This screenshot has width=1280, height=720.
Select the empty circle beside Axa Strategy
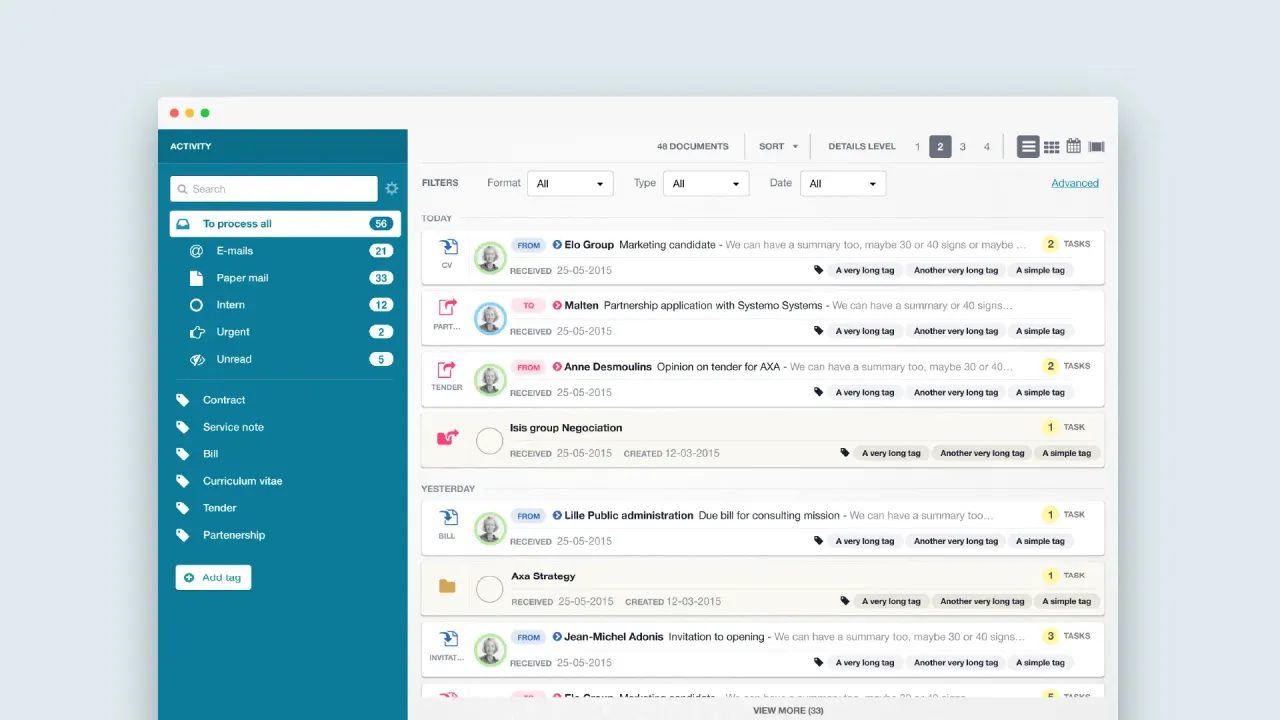tap(489, 589)
